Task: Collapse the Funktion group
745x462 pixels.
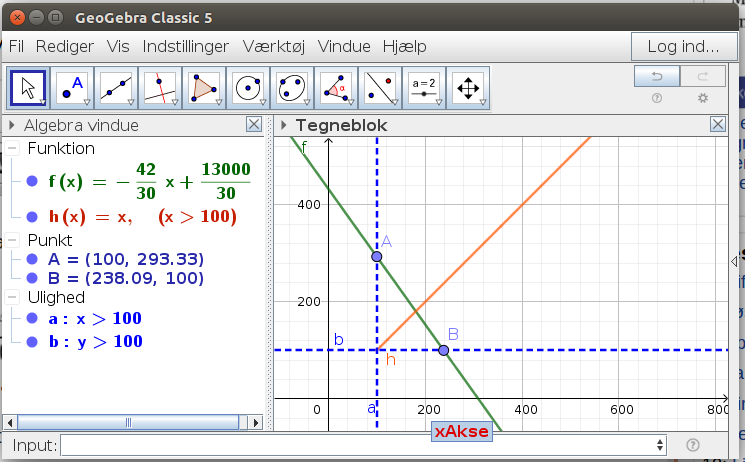Action: [x=12, y=148]
